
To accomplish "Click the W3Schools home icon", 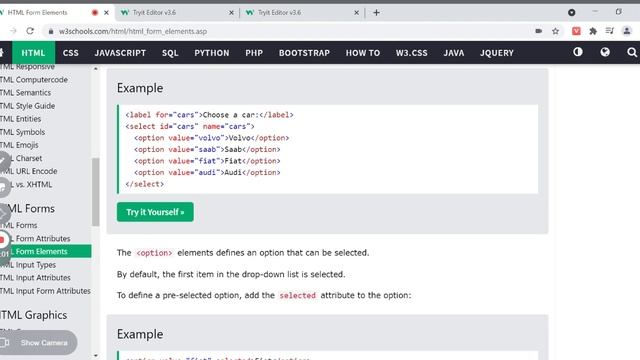I will [2, 53].
